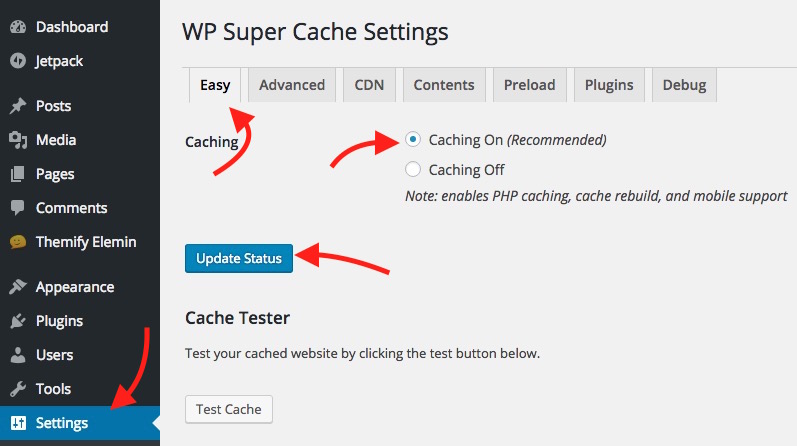Click the Appearance paintbrush icon
The image size is (797, 446).
(17, 287)
